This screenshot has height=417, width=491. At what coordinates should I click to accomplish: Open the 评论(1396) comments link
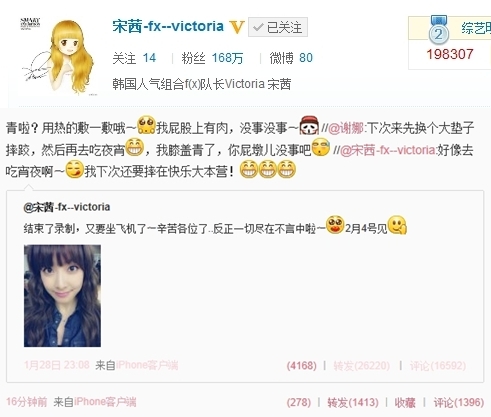[459, 403]
